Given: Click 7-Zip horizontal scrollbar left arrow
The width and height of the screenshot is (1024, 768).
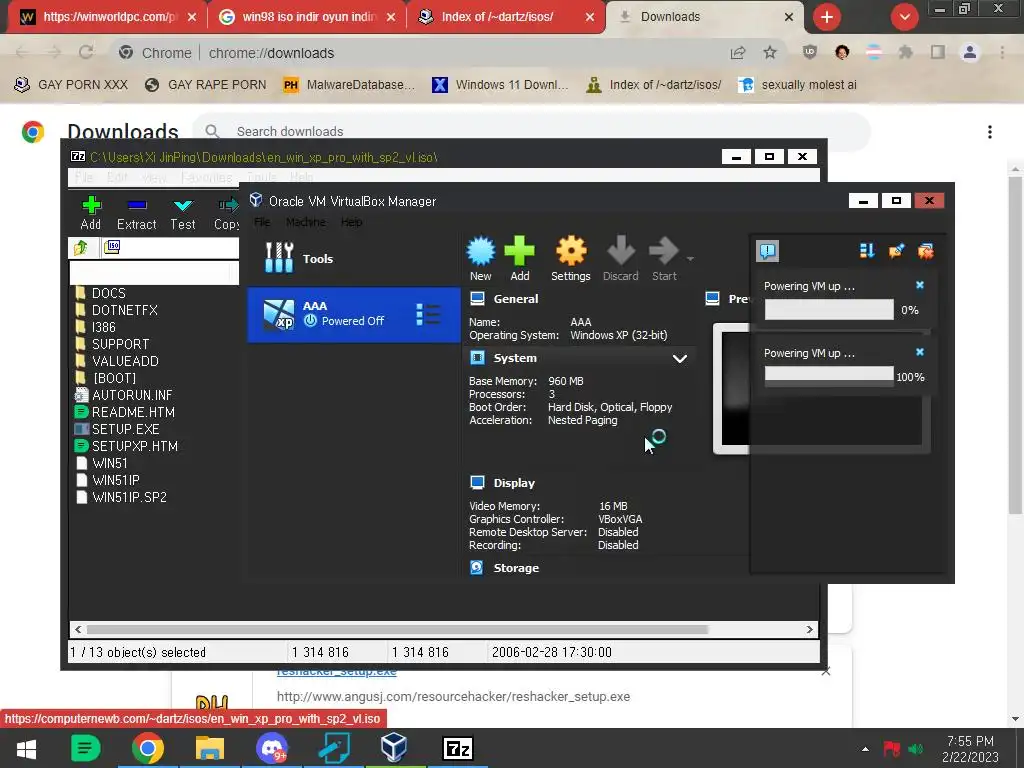Looking at the screenshot, I should pos(78,630).
